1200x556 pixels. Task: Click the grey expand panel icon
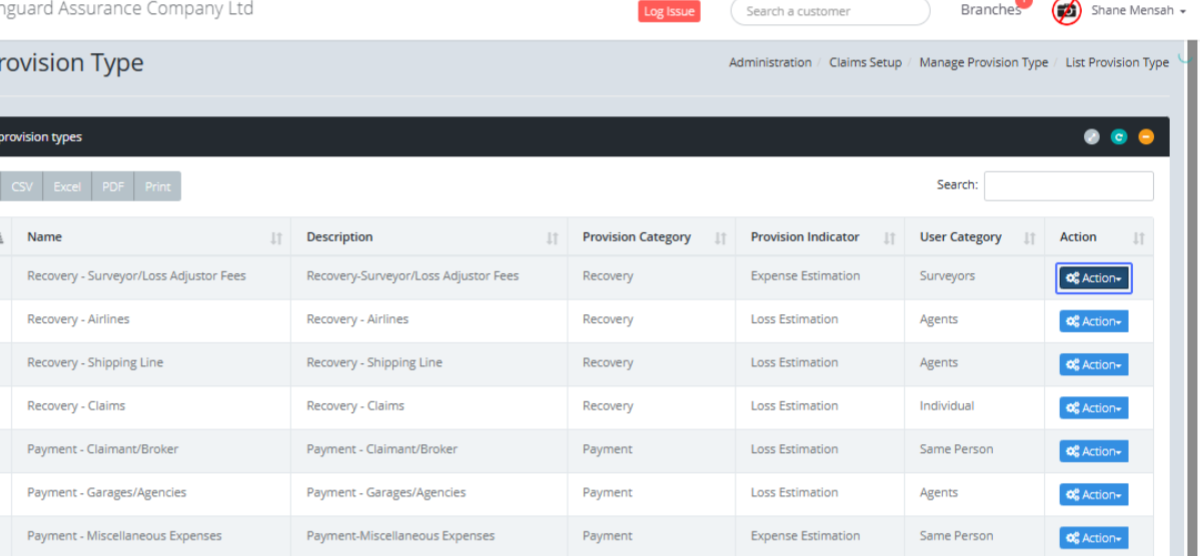coord(1092,137)
